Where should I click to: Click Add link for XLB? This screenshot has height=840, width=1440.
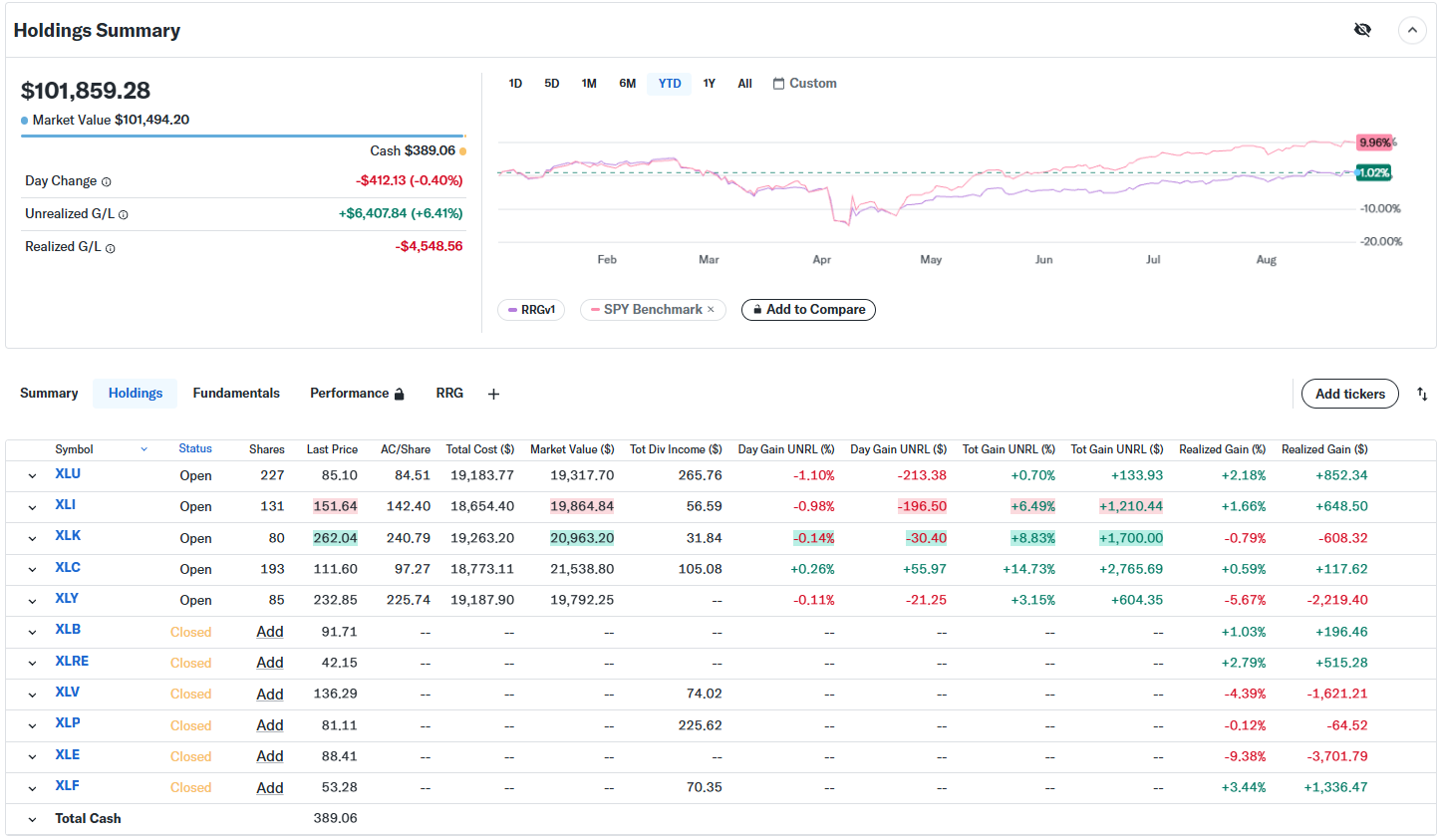tap(269, 632)
